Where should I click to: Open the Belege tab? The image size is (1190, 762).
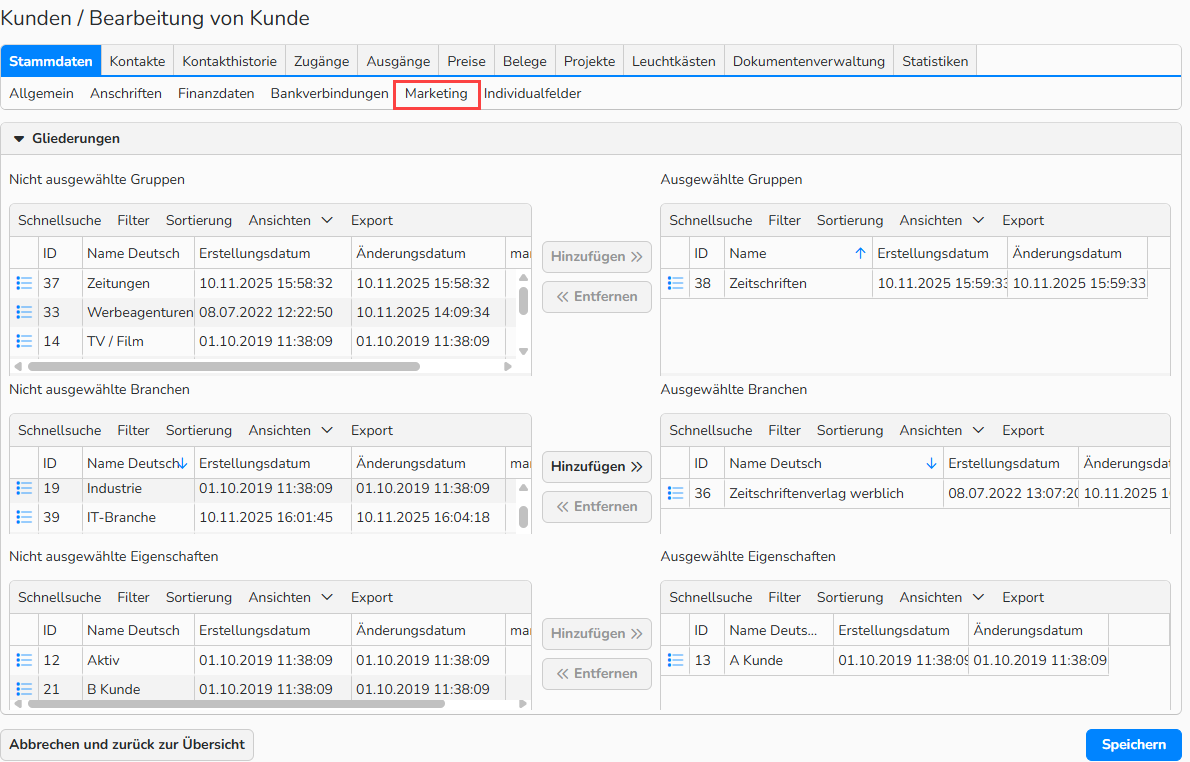pyautogui.click(x=524, y=61)
